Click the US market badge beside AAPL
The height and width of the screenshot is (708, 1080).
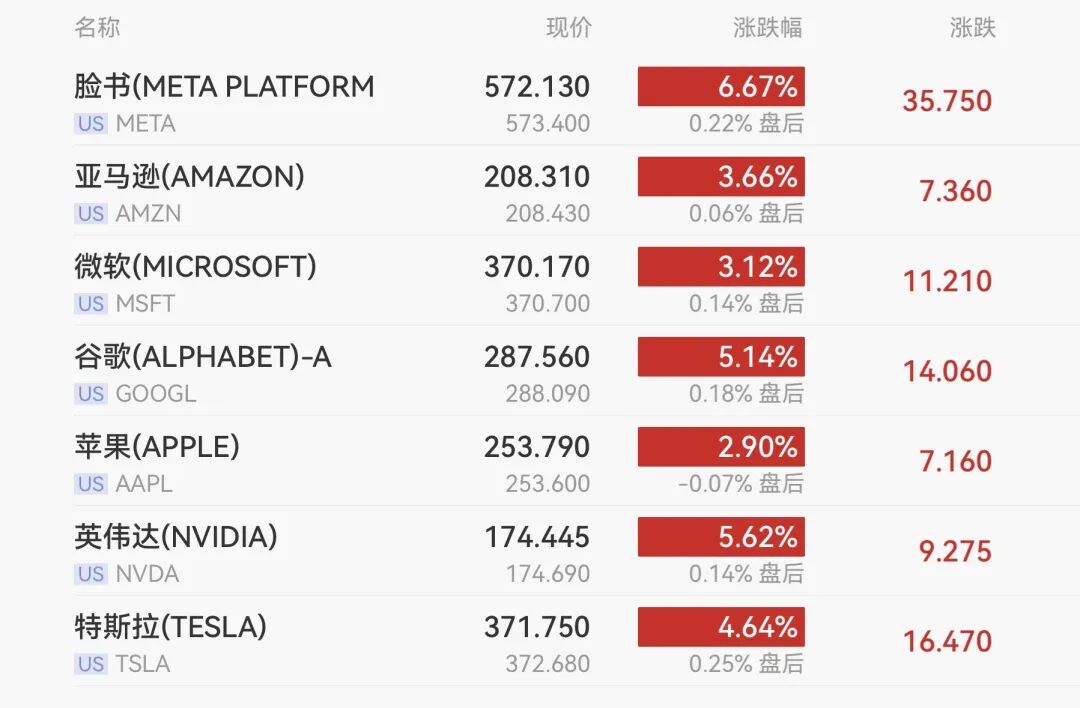coord(91,484)
